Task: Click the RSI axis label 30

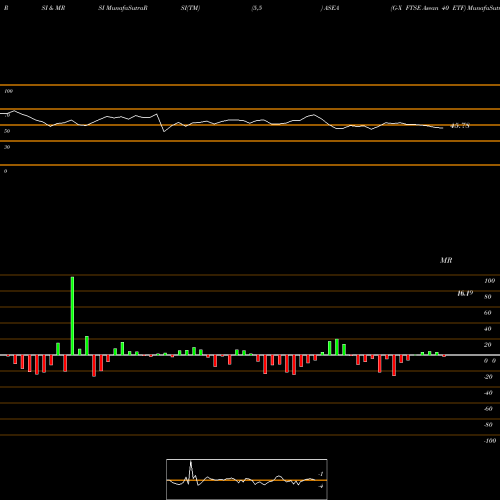Action: (x=7, y=147)
